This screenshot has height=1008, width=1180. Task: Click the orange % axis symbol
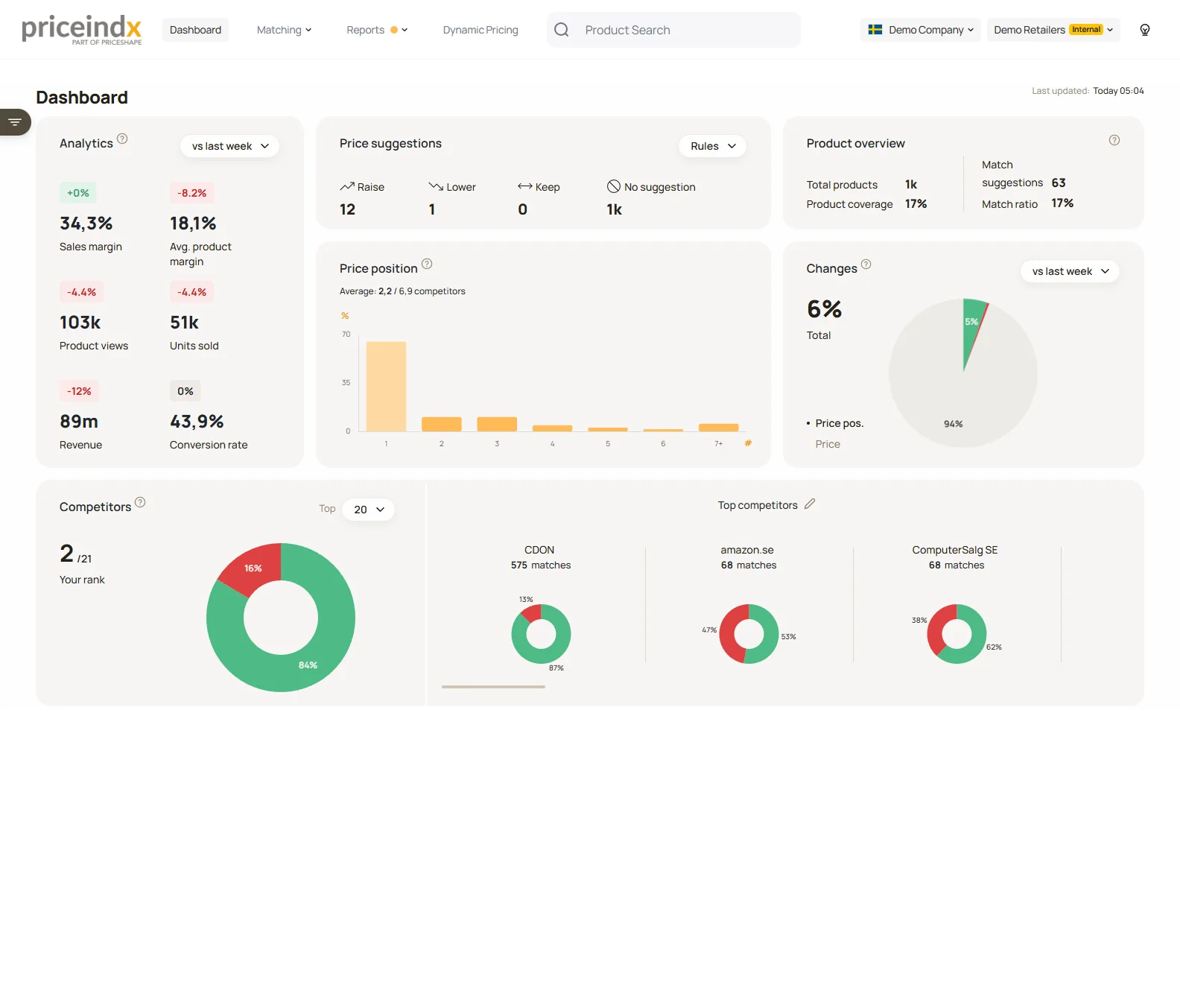(x=345, y=316)
